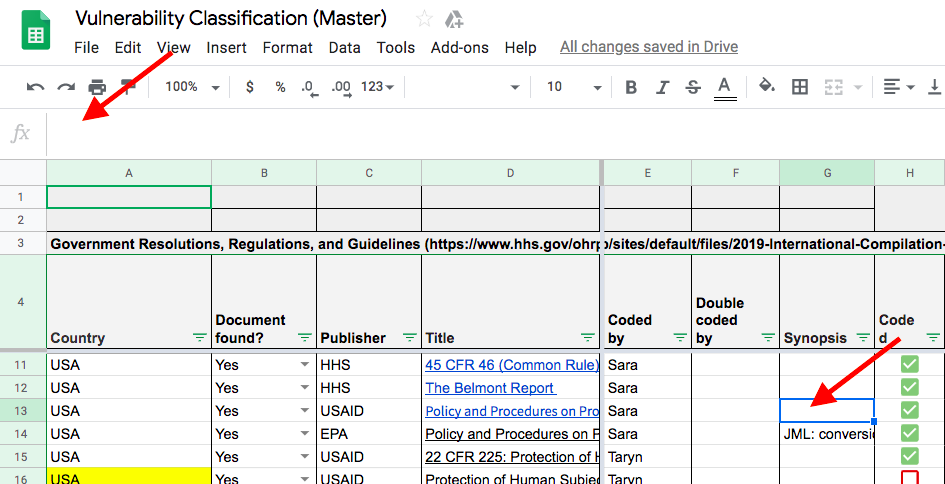This screenshot has width=945, height=484.
Task: Open the Yes dropdown in row 11
Action: point(305,365)
